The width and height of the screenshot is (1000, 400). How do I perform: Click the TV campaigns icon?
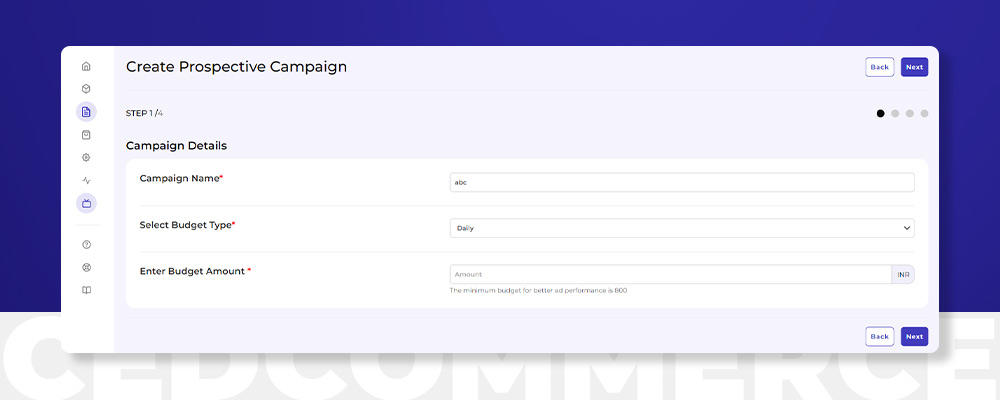86,203
